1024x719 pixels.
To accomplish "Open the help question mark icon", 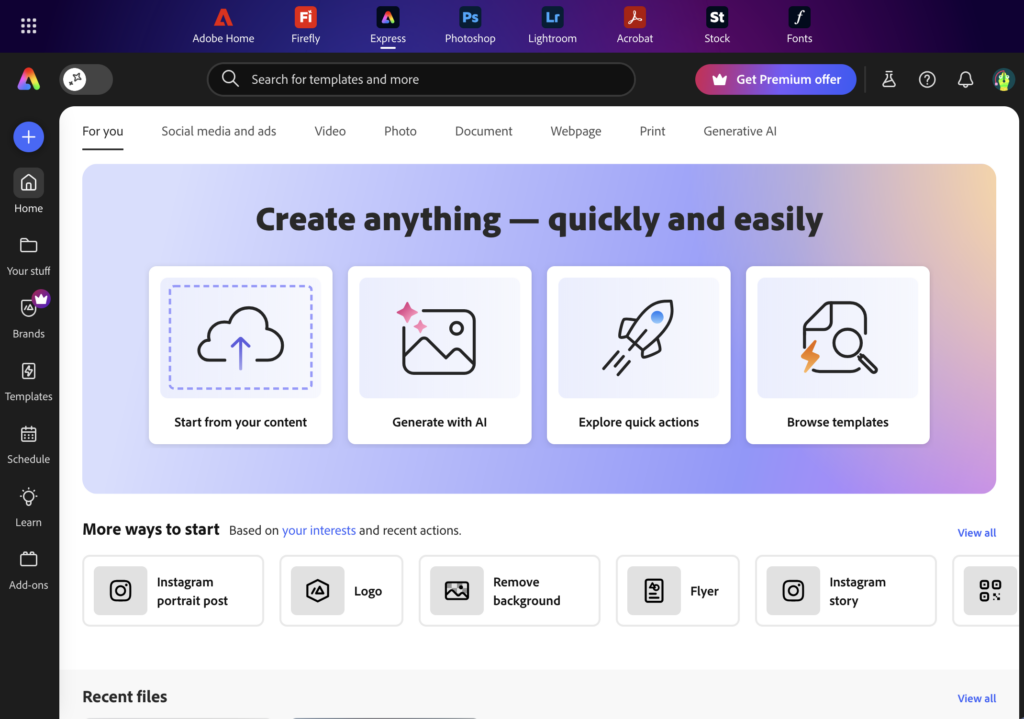I will click(x=927, y=80).
